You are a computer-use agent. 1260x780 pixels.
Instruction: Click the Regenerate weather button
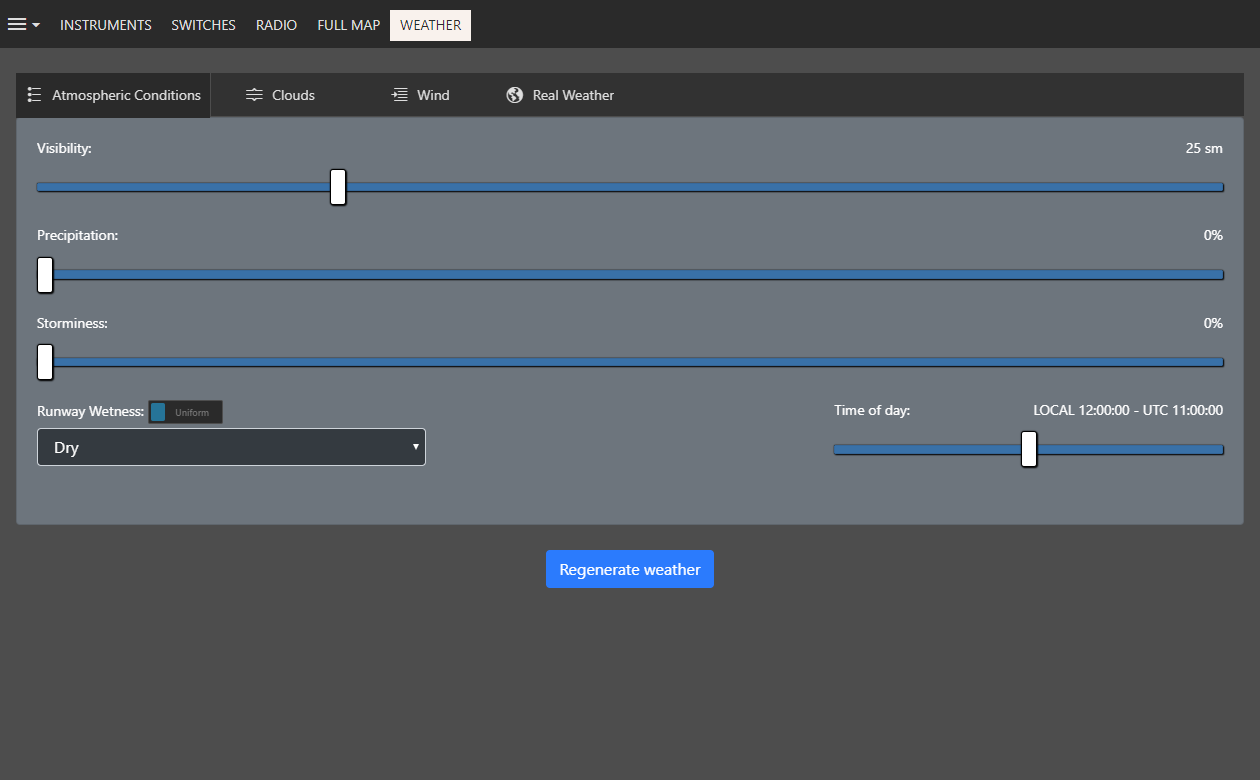tap(630, 569)
